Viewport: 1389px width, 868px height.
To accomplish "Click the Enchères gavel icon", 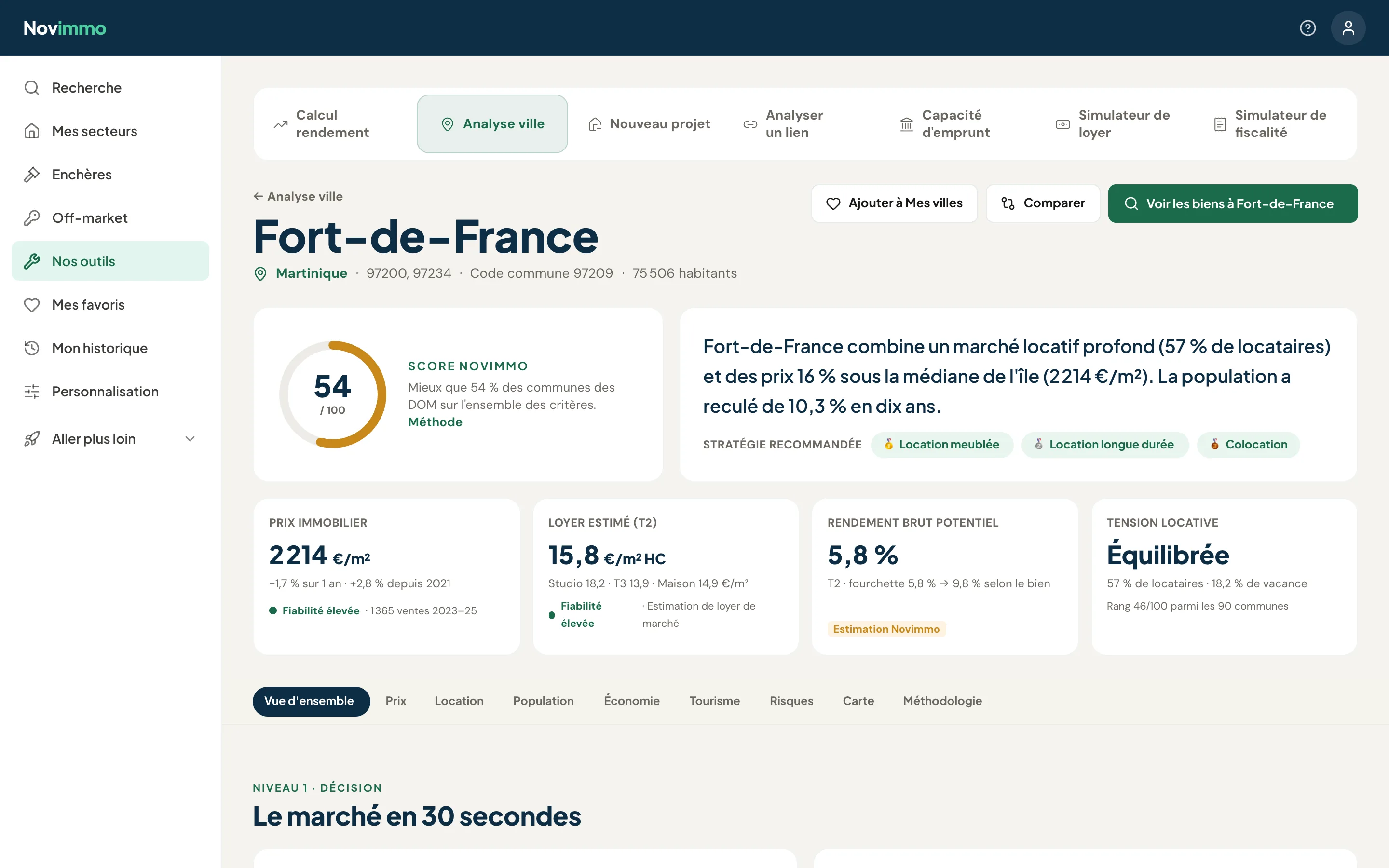I will pos(31,175).
